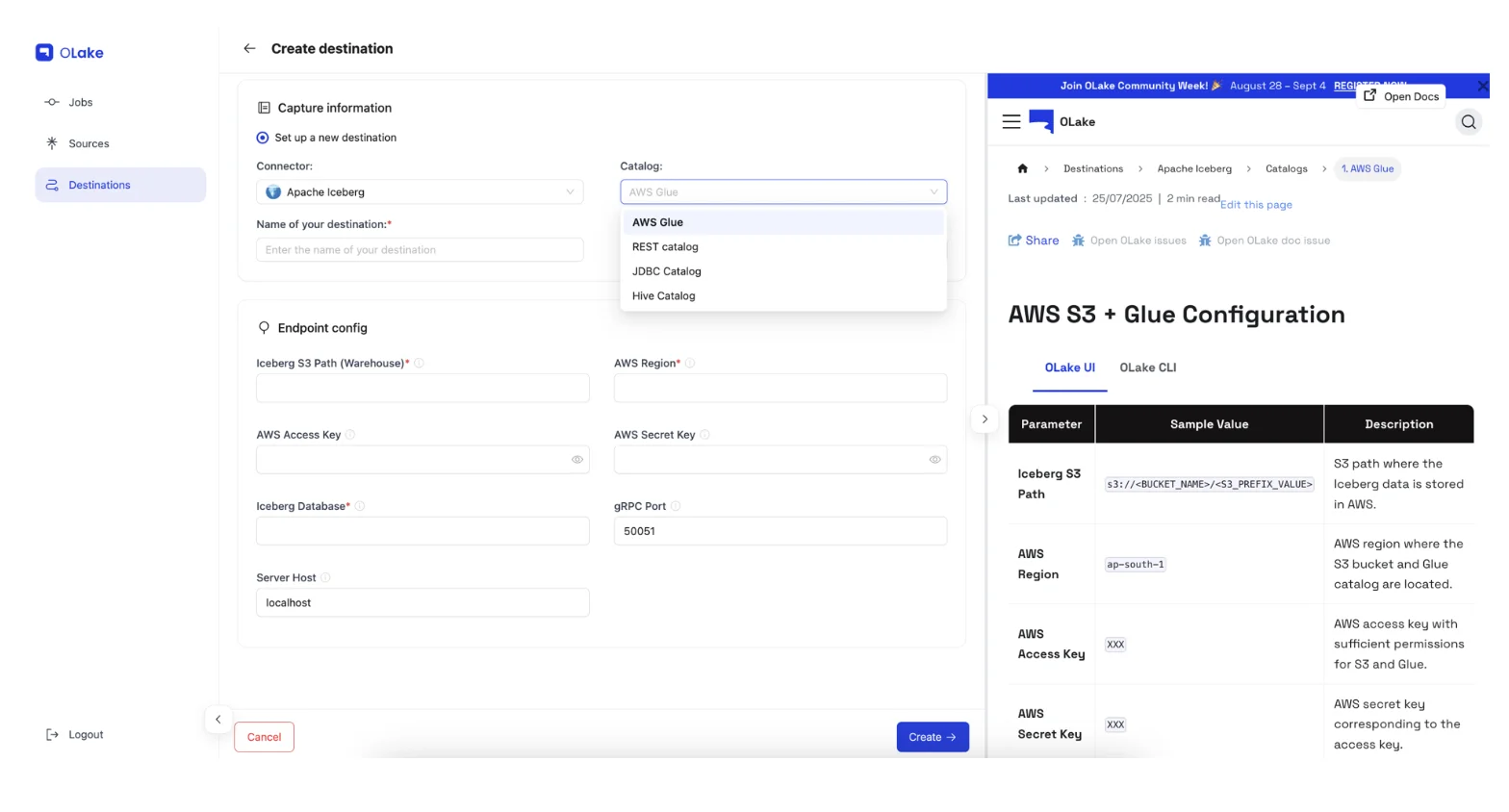Click the Cancel button
Image resolution: width=1509 pixels, height=812 pixels.
(x=264, y=737)
